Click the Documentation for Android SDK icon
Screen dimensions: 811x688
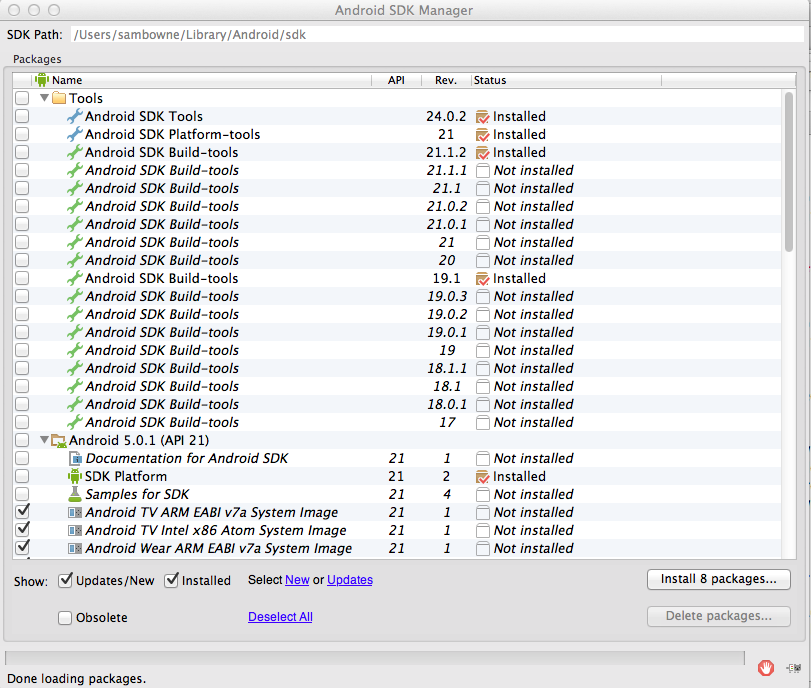pos(74,459)
